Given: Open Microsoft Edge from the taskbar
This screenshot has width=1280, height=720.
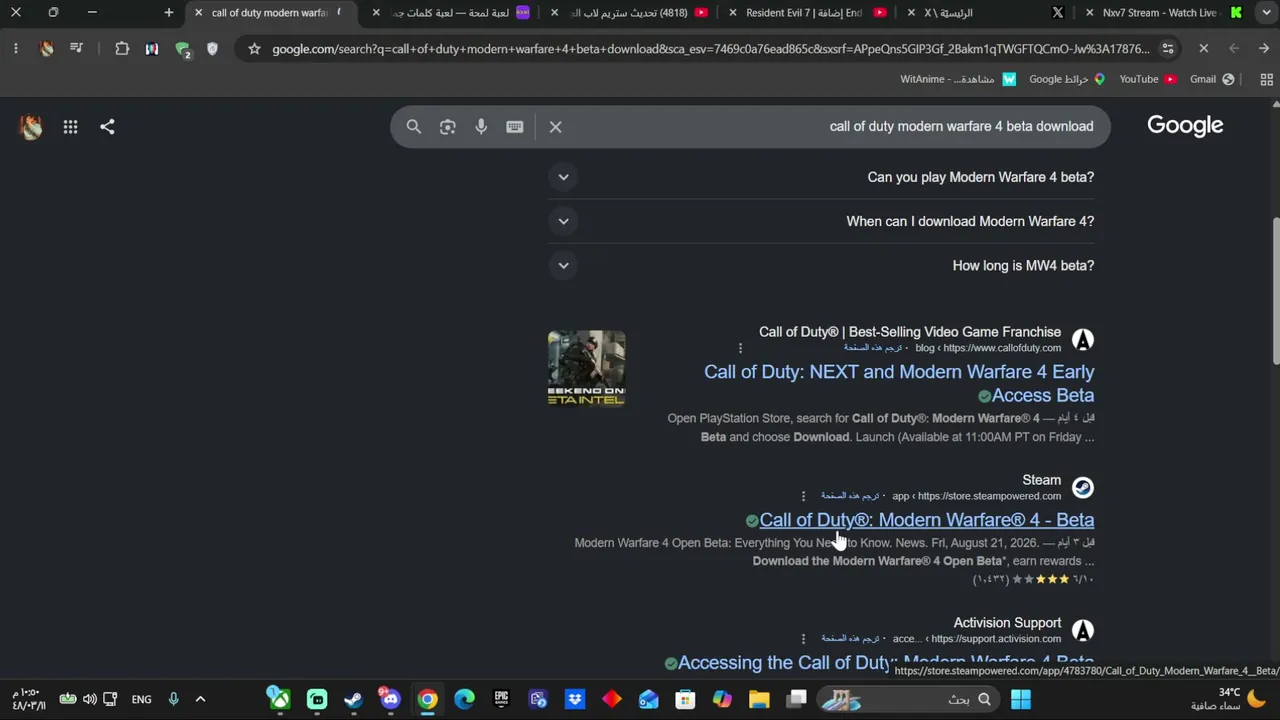Looking at the screenshot, I should coord(464,700).
